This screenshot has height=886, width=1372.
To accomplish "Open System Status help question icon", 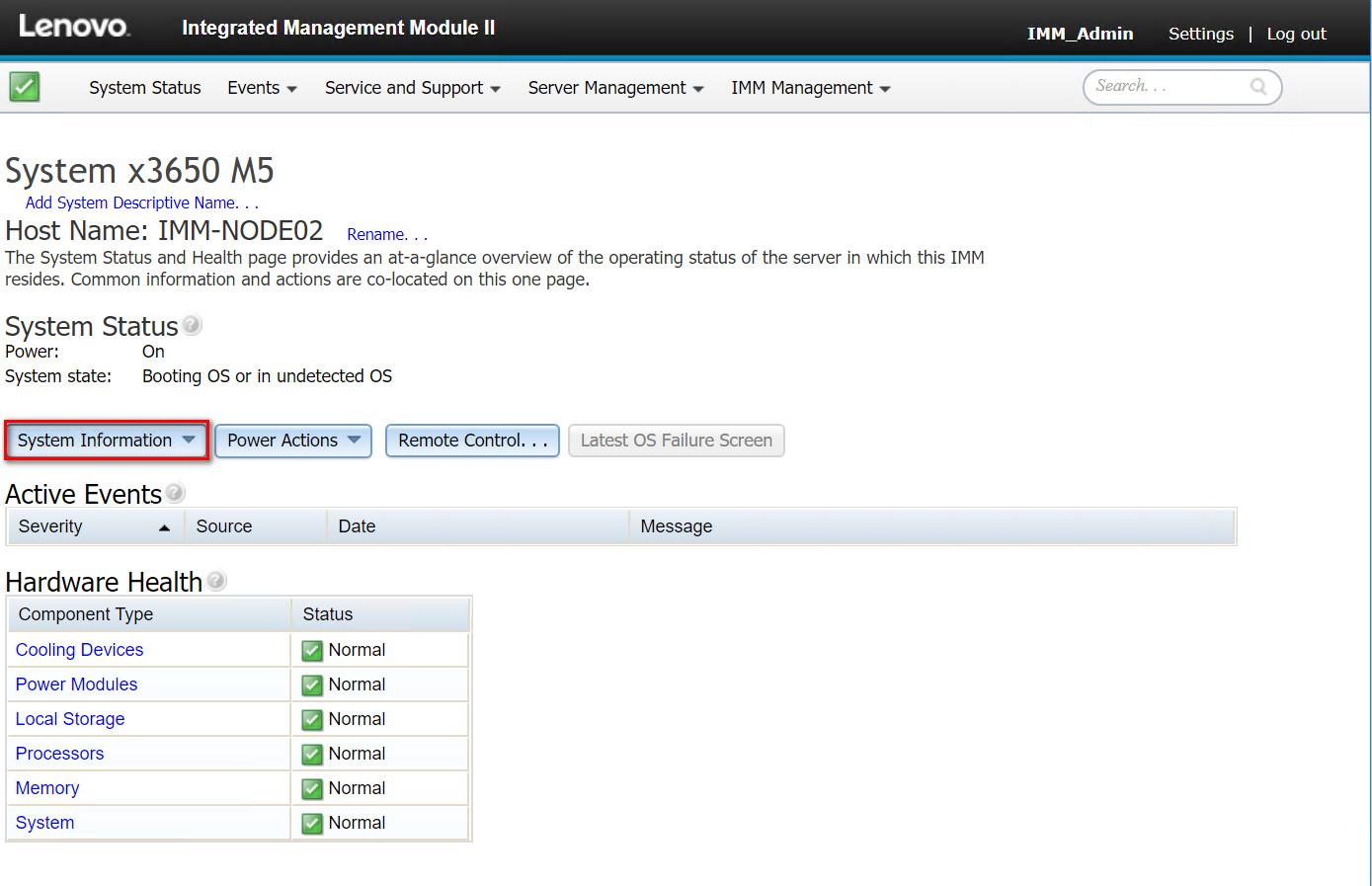I will pyautogui.click(x=192, y=324).
